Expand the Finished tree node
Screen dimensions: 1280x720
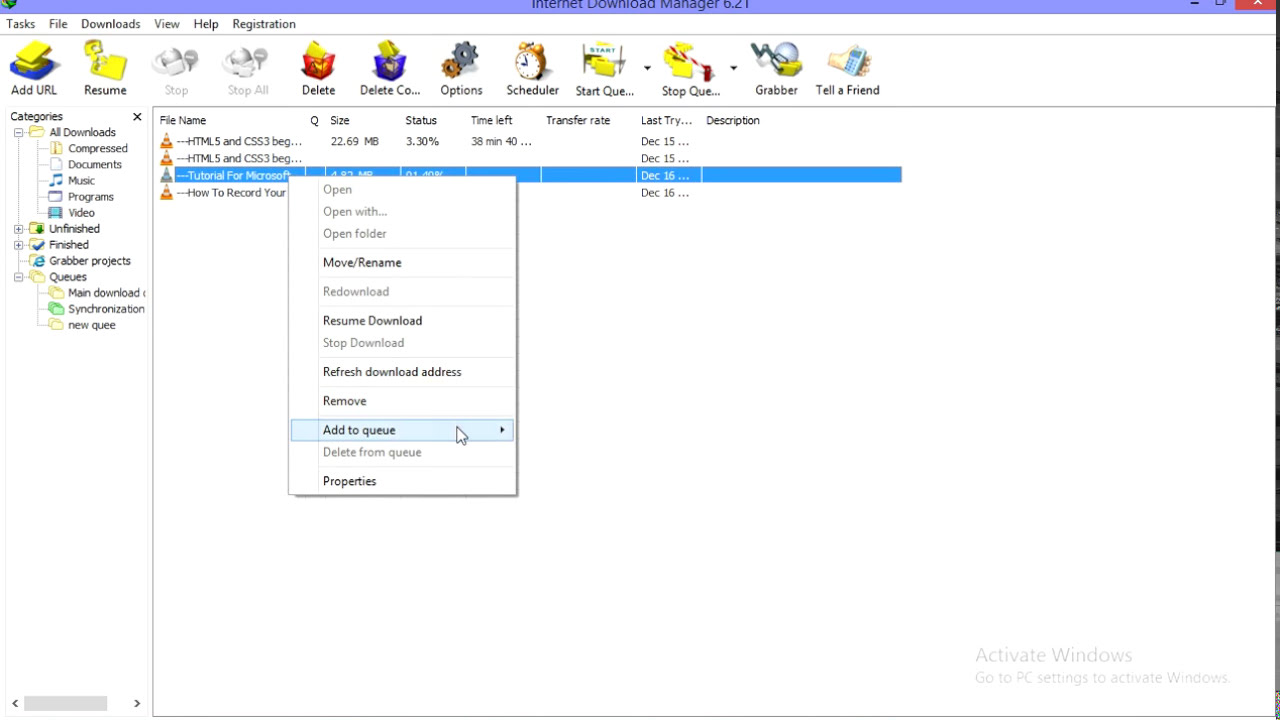tap(18, 245)
